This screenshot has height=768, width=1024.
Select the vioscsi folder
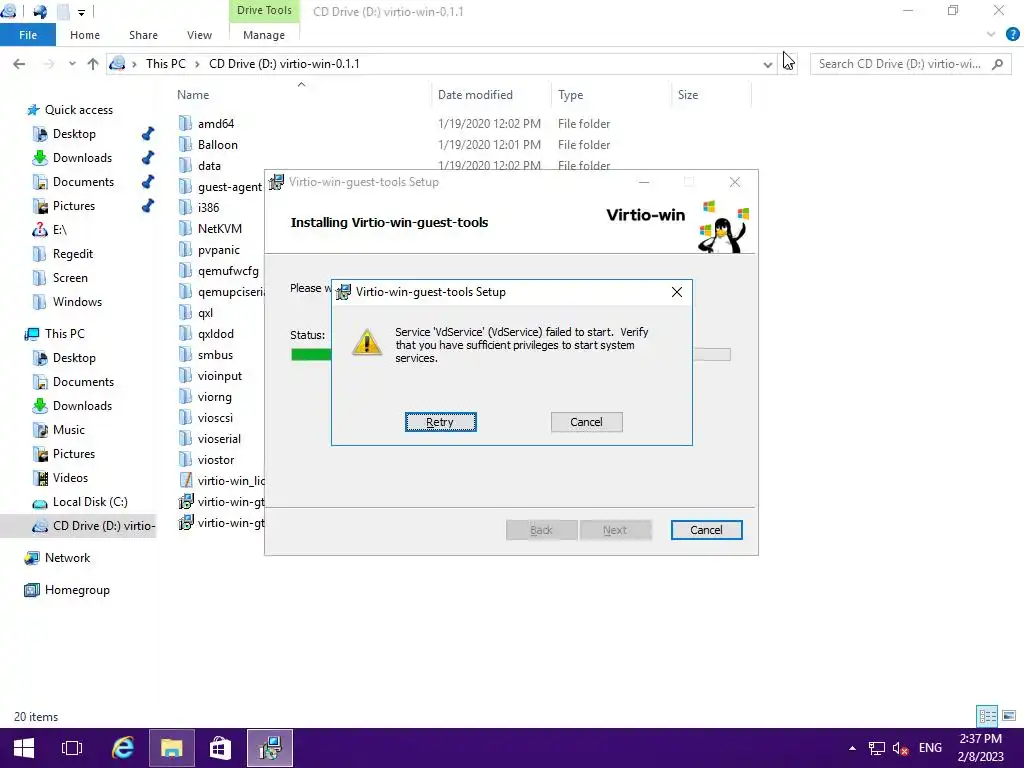click(215, 417)
